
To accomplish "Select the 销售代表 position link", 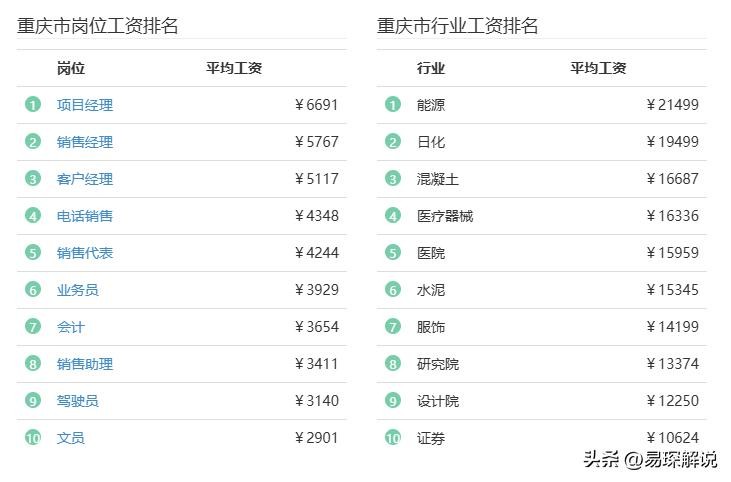I will pos(85,253).
